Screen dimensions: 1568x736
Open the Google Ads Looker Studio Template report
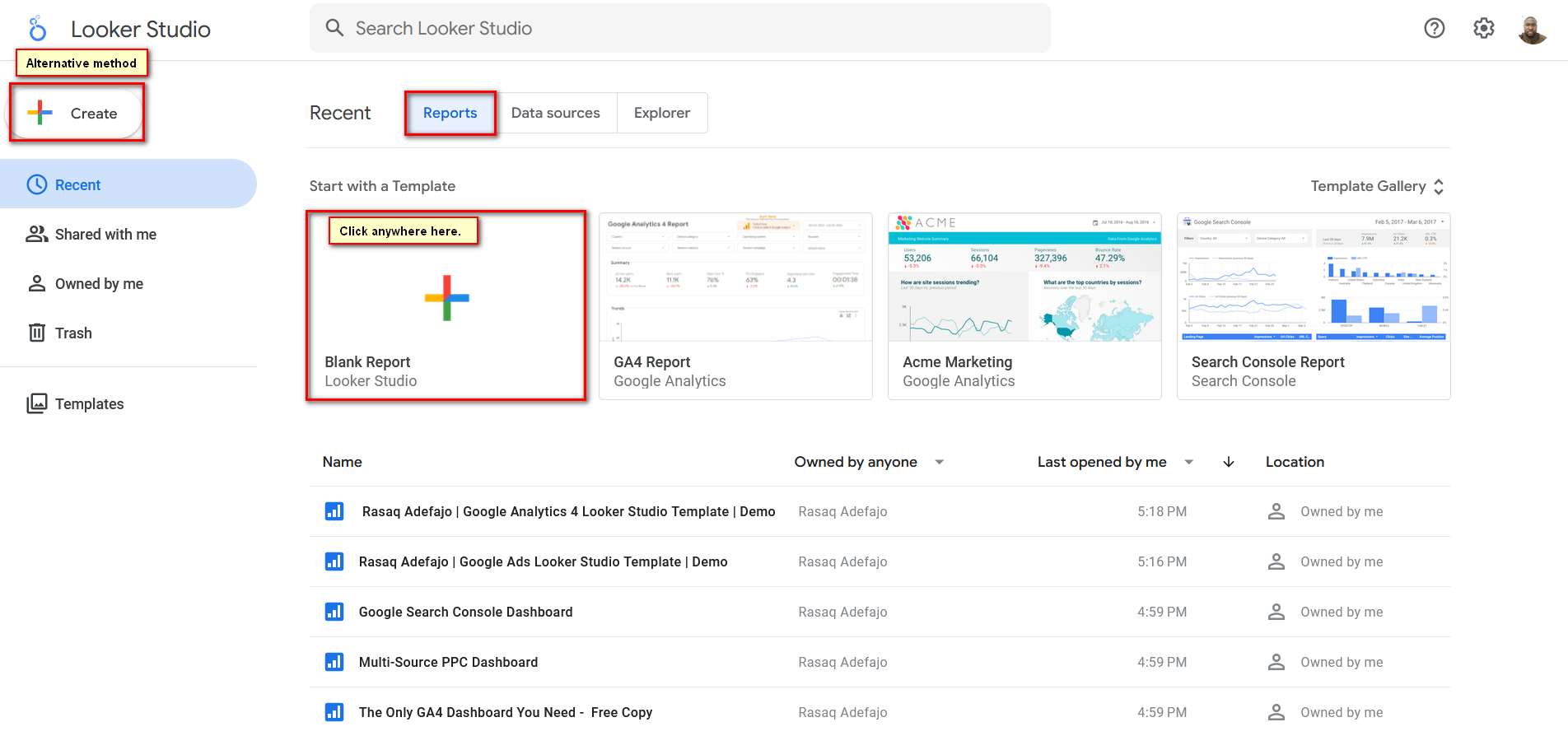tap(543, 561)
